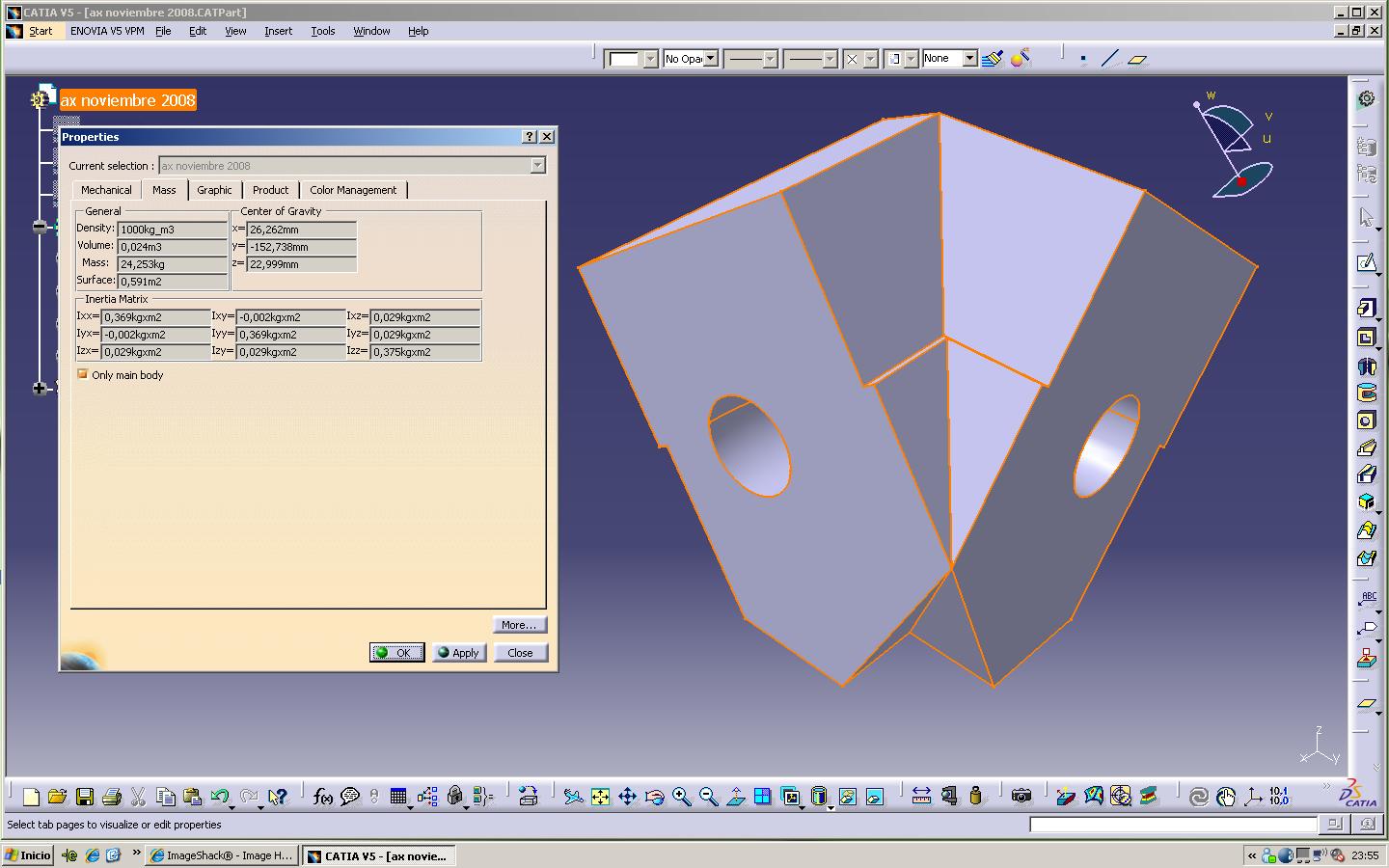Open the Tools menu
The width and height of the screenshot is (1389, 868).
click(x=323, y=31)
